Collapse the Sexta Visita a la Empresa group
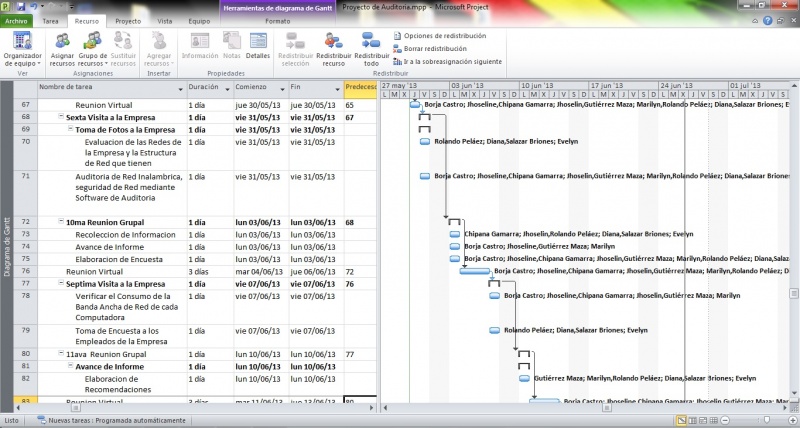Screen dimensions: 800x428 pyautogui.click(x=61, y=117)
